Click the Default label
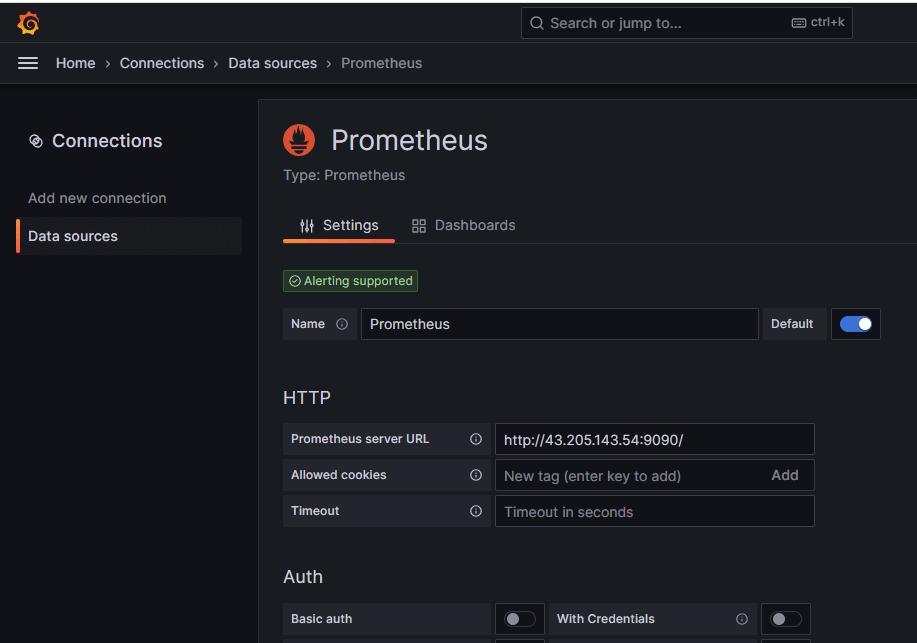917x643 pixels. 792,324
